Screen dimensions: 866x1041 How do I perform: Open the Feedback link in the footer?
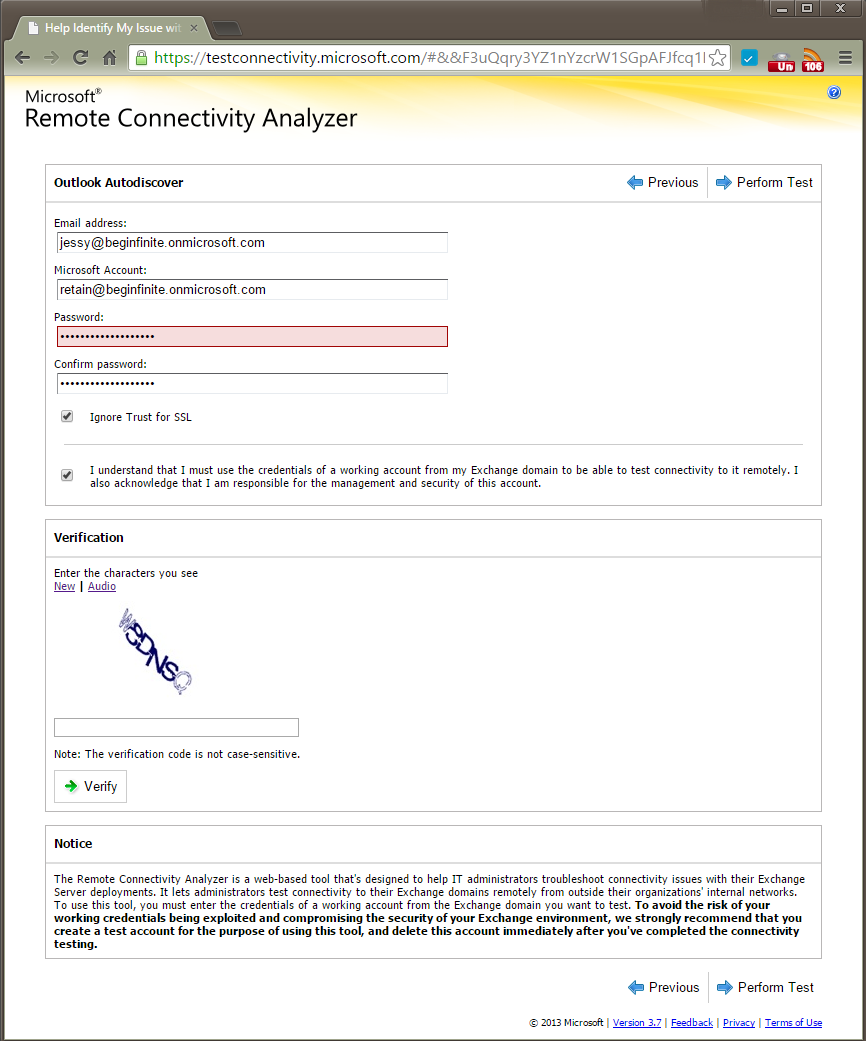[691, 1022]
